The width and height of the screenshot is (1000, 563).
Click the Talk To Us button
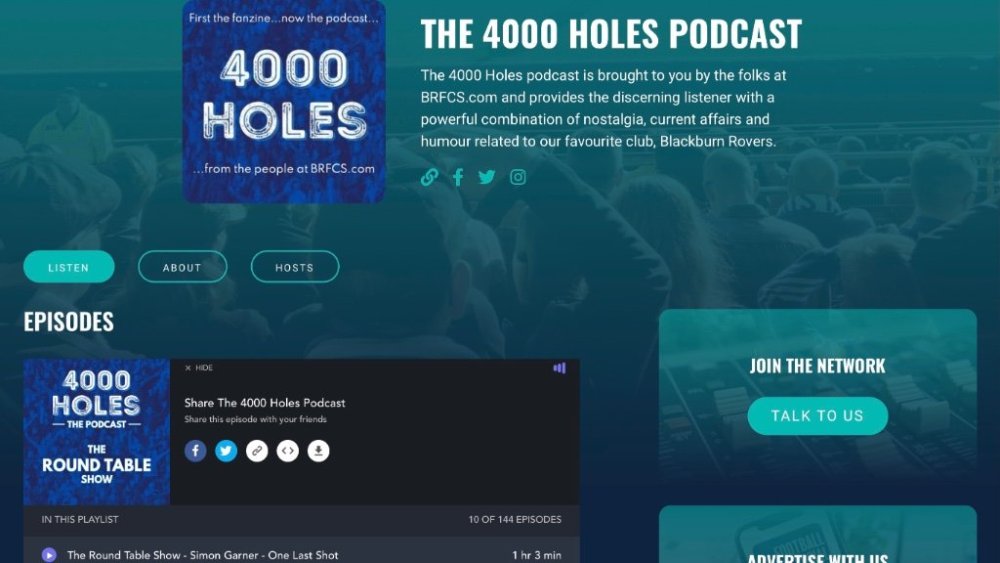(x=818, y=416)
